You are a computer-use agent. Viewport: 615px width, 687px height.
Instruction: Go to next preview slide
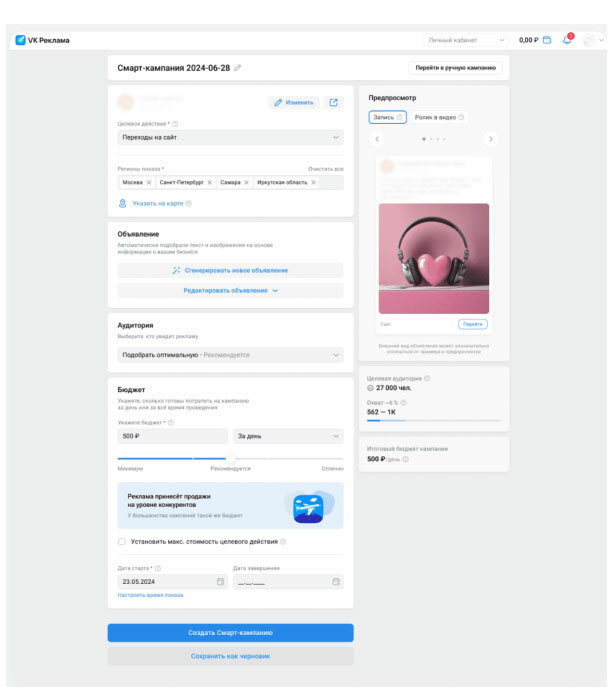pos(491,139)
